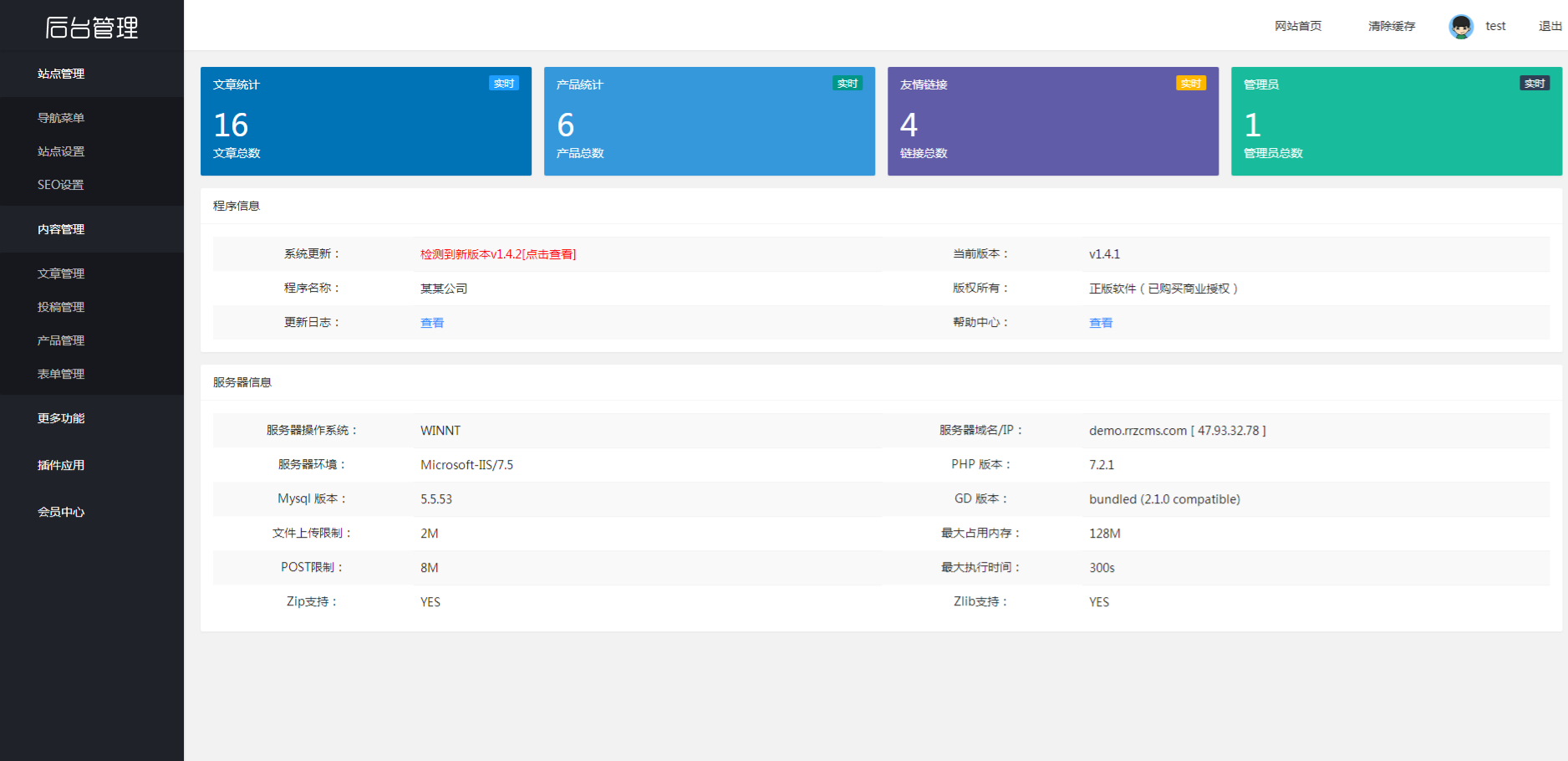
Task: Open 清除缓存 to clear the cache
Action: tap(1390, 26)
